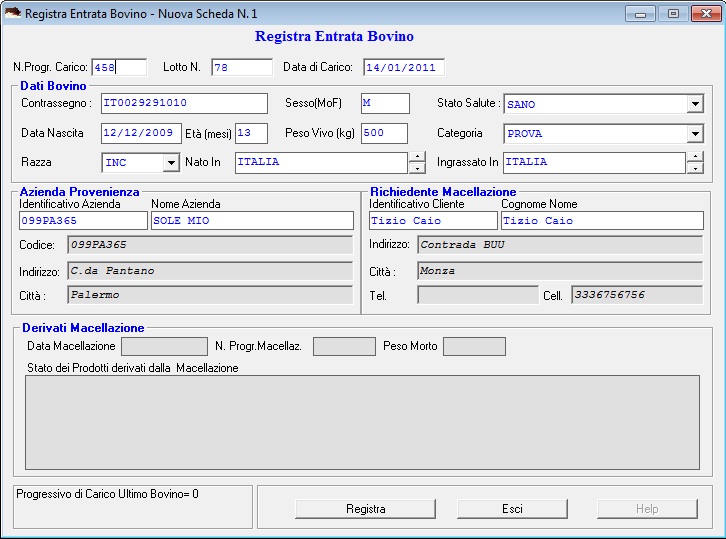Click the Data Nascita field
The image size is (726, 539).
pos(141,133)
